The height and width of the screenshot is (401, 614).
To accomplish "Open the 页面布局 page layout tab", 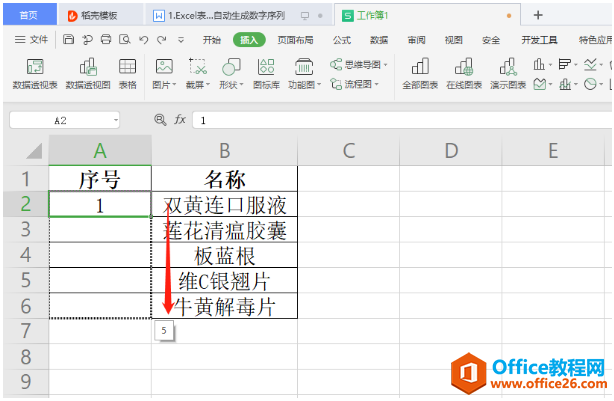I will (x=294, y=40).
